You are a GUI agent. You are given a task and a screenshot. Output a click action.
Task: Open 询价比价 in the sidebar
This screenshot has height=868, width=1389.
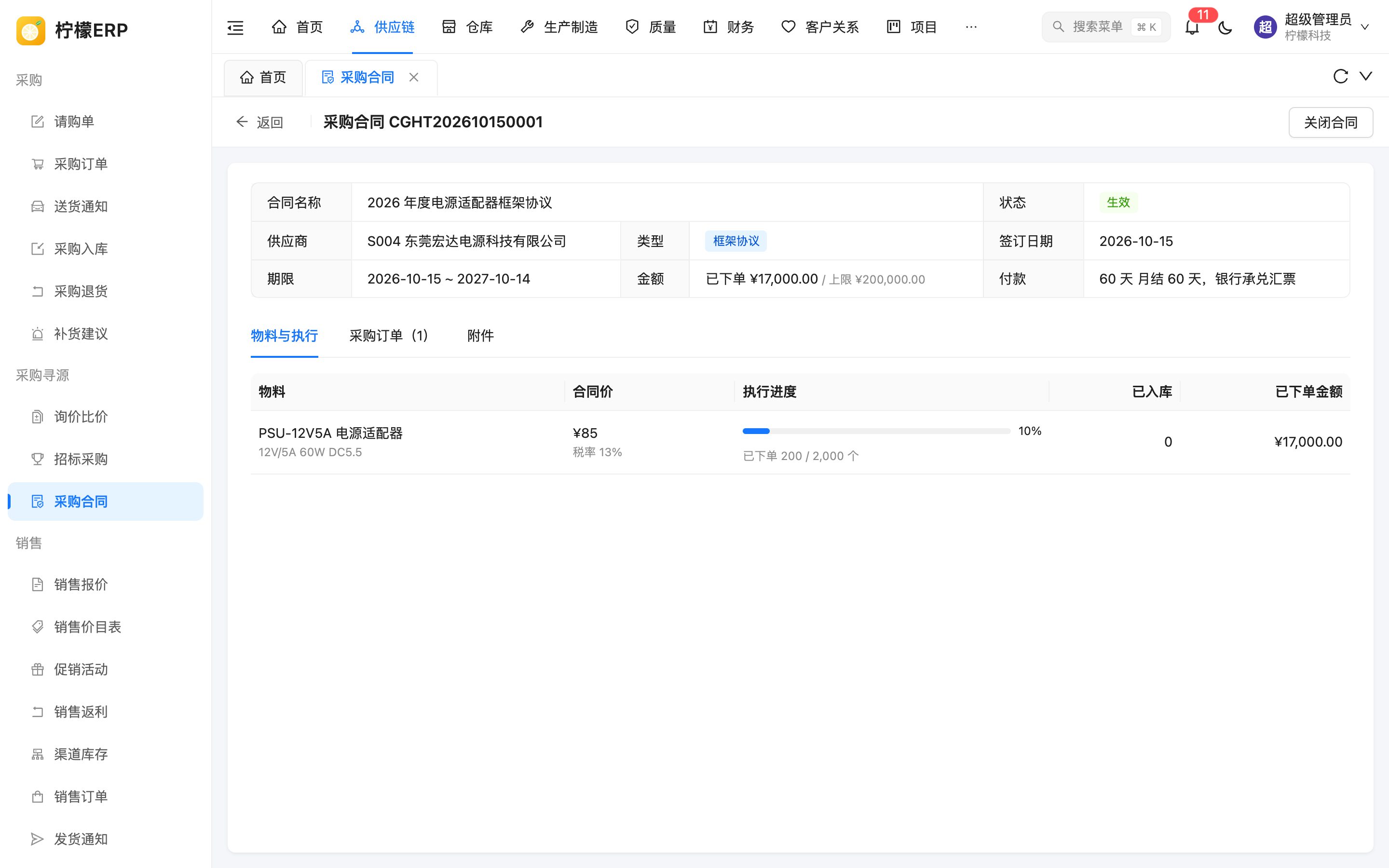[x=106, y=417]
